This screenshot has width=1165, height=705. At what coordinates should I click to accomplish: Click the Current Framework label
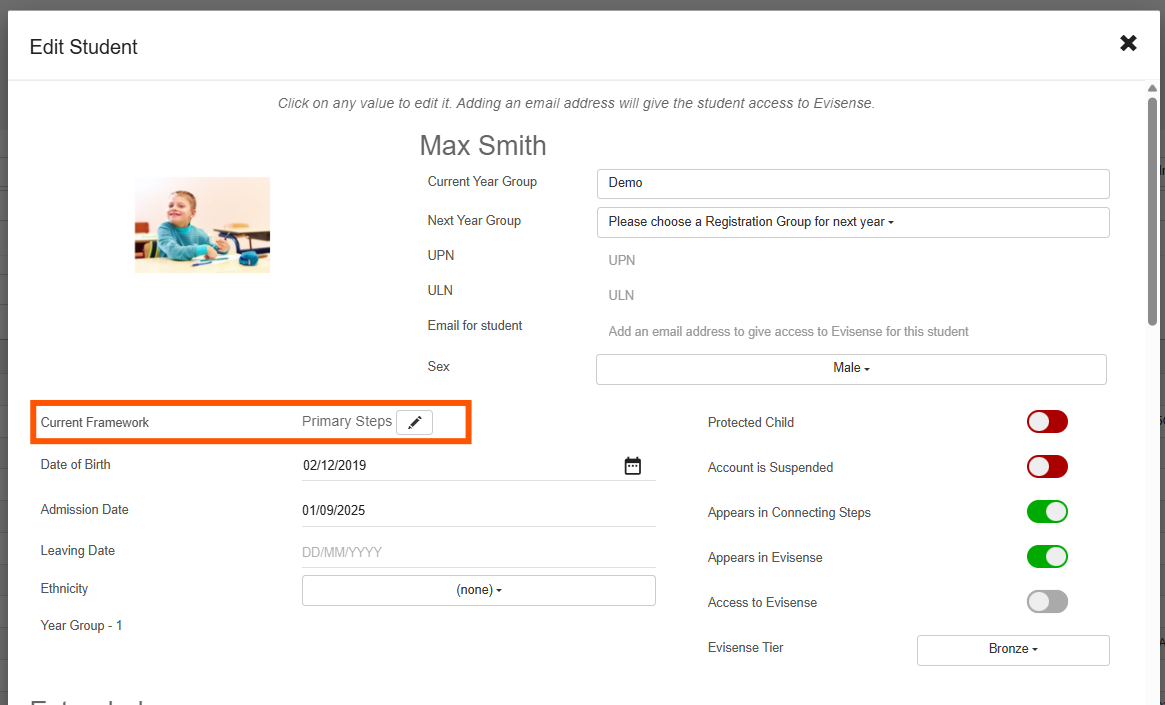(94, 423)
